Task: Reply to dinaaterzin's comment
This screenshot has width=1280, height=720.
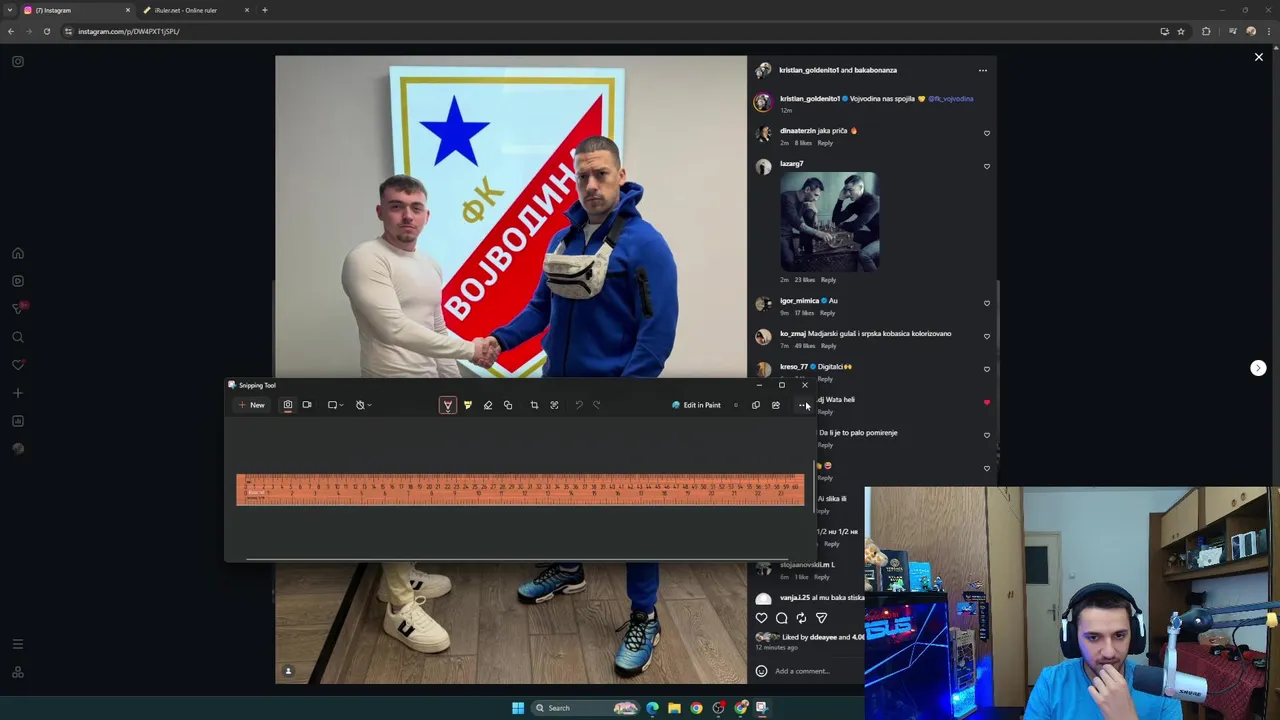Action: [825, 143]
